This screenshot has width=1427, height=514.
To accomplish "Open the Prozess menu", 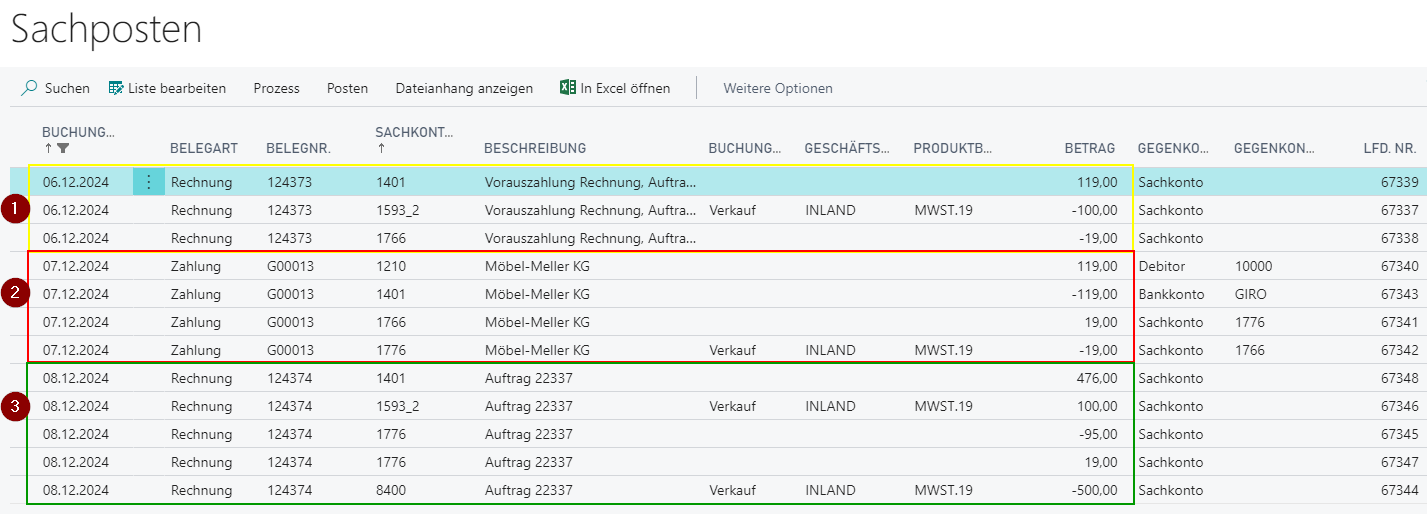I will click(x=276, y=88).
